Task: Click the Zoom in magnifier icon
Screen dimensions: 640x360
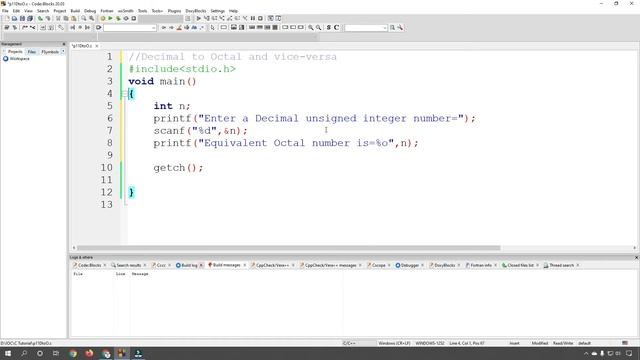Action: point(311,27)
